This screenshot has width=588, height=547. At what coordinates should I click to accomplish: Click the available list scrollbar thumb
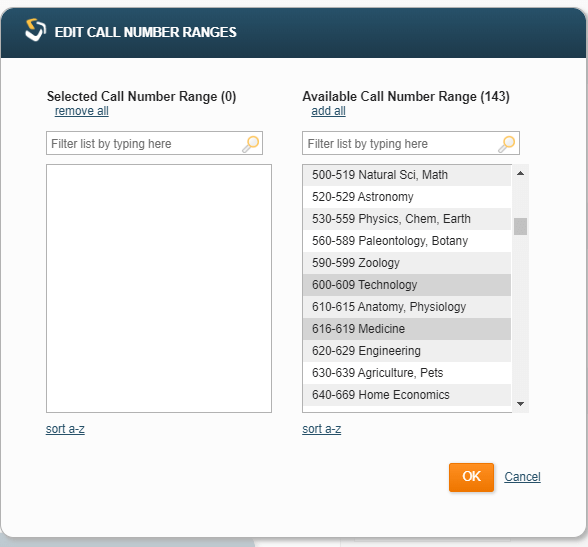(520, 226)
